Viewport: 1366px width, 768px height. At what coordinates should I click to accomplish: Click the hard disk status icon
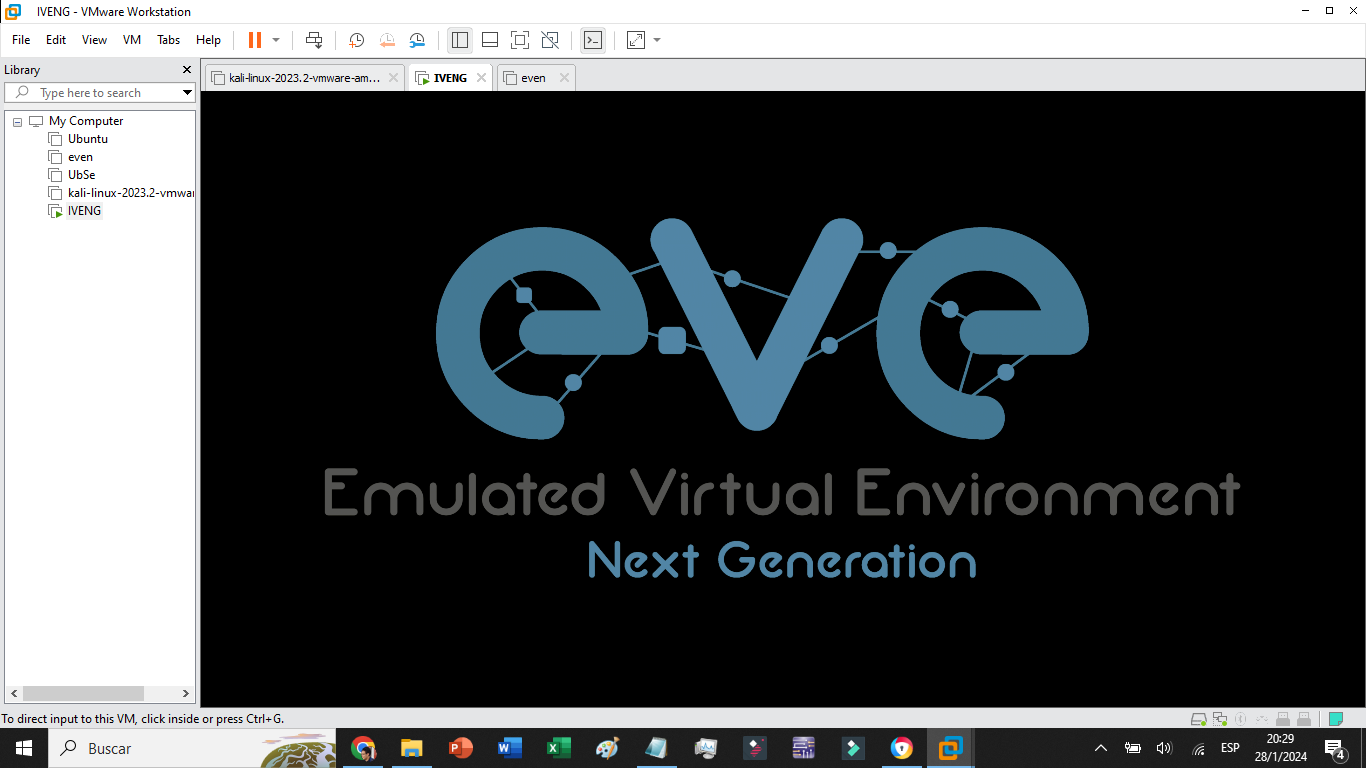tap(1198, 719)
